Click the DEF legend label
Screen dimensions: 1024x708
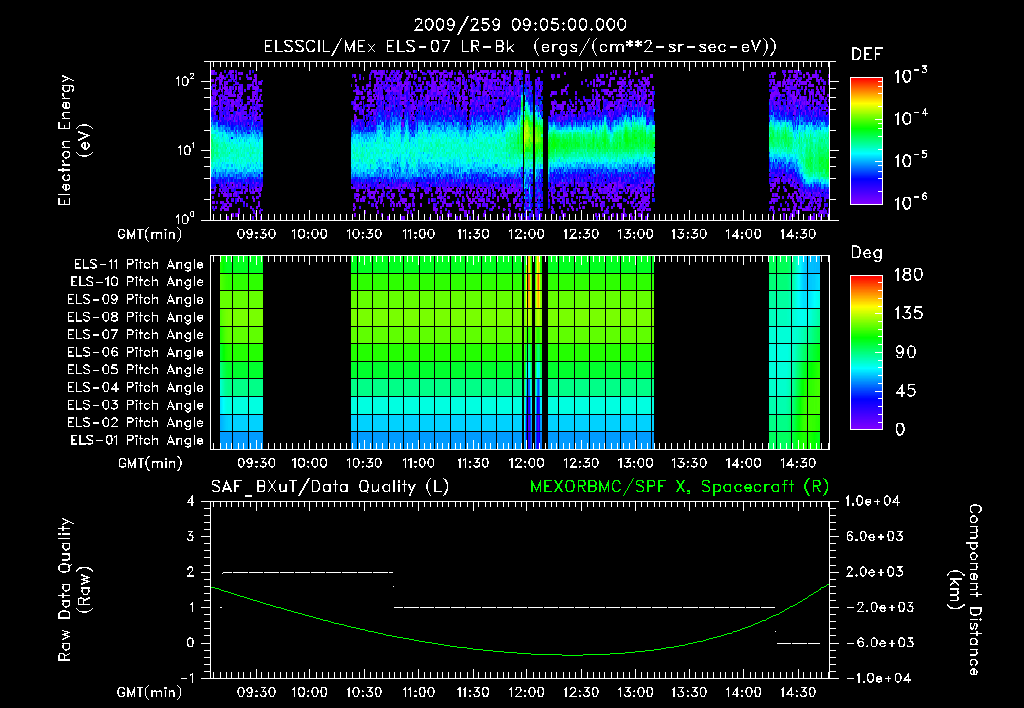867,55
